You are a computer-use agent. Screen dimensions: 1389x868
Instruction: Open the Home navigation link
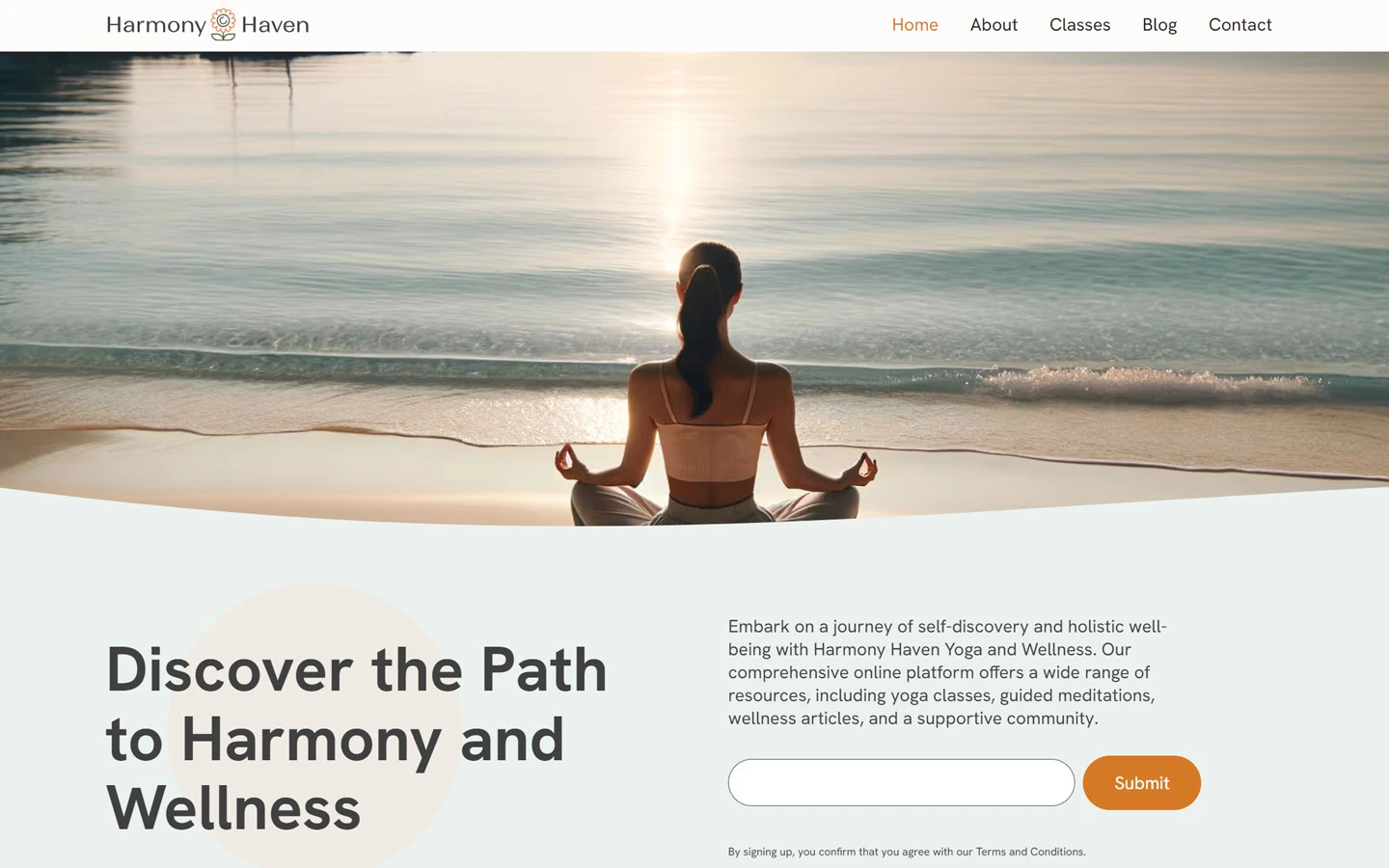point(914,25)
